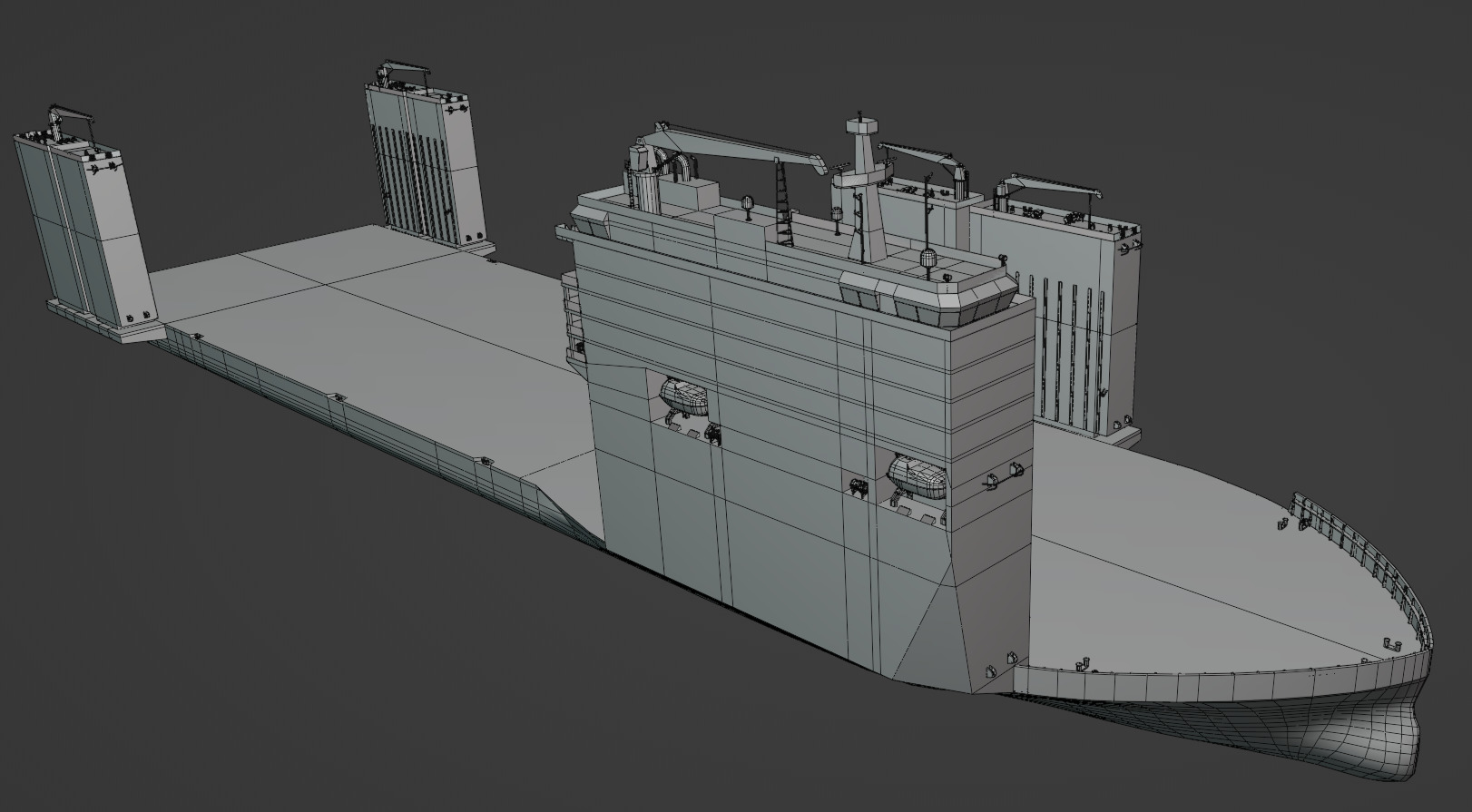Image resolution: width=1472 pixels, height=812 pixels.
Task: Select the small crane on the second stern tower
Action: coord(403,74)
